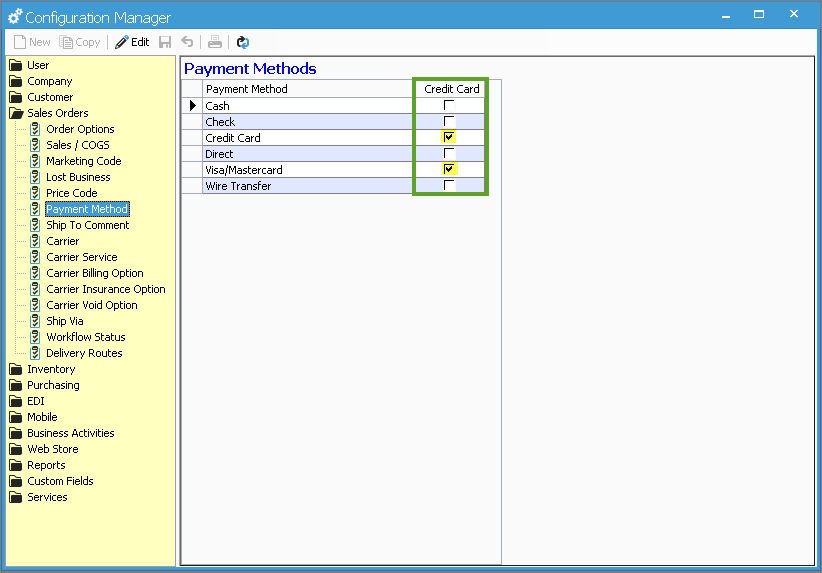The width and height of the screenshot is (822, 573).
Task: Toggle Credit Card checkbox for Check row
Action: 449,121
